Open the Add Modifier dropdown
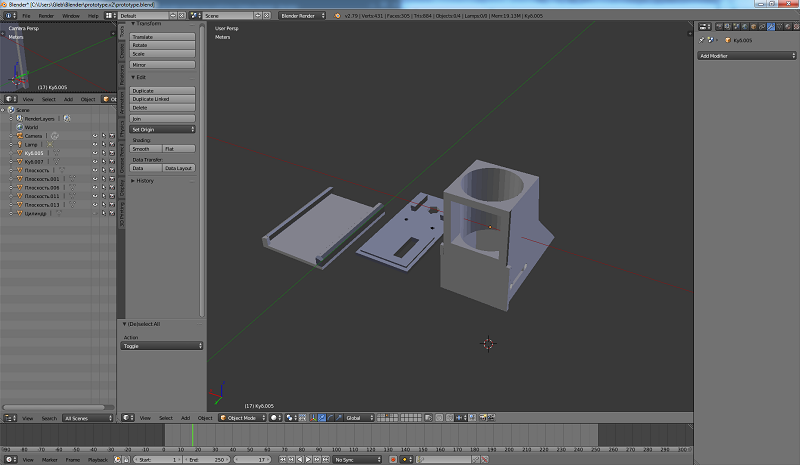This screenshot has height=465, width=800. pyautogui.click(x=746, y=56)
